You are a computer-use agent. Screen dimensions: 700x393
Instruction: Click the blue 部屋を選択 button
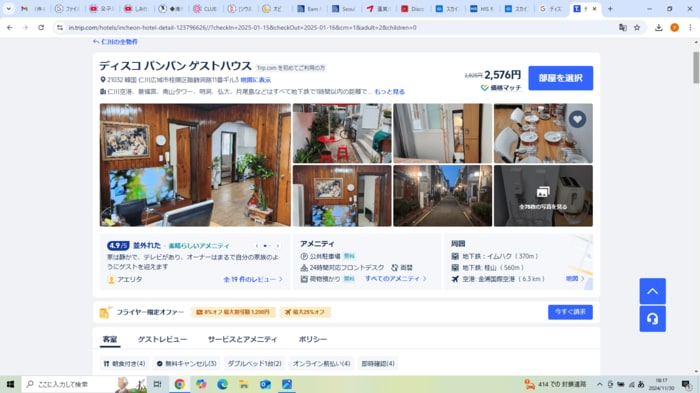(561, 78)
